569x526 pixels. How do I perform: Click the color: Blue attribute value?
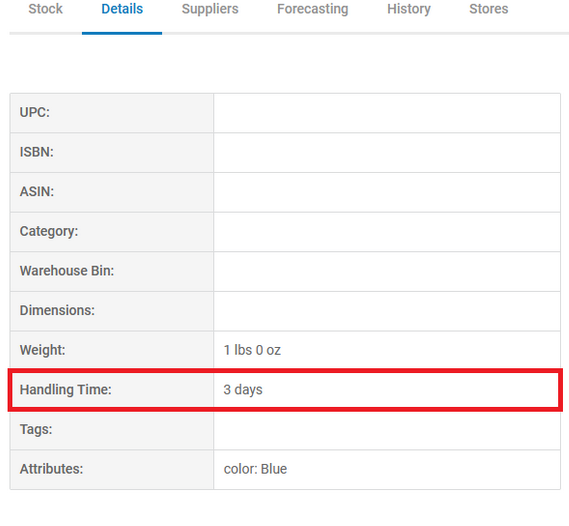(x=255, y=469)
